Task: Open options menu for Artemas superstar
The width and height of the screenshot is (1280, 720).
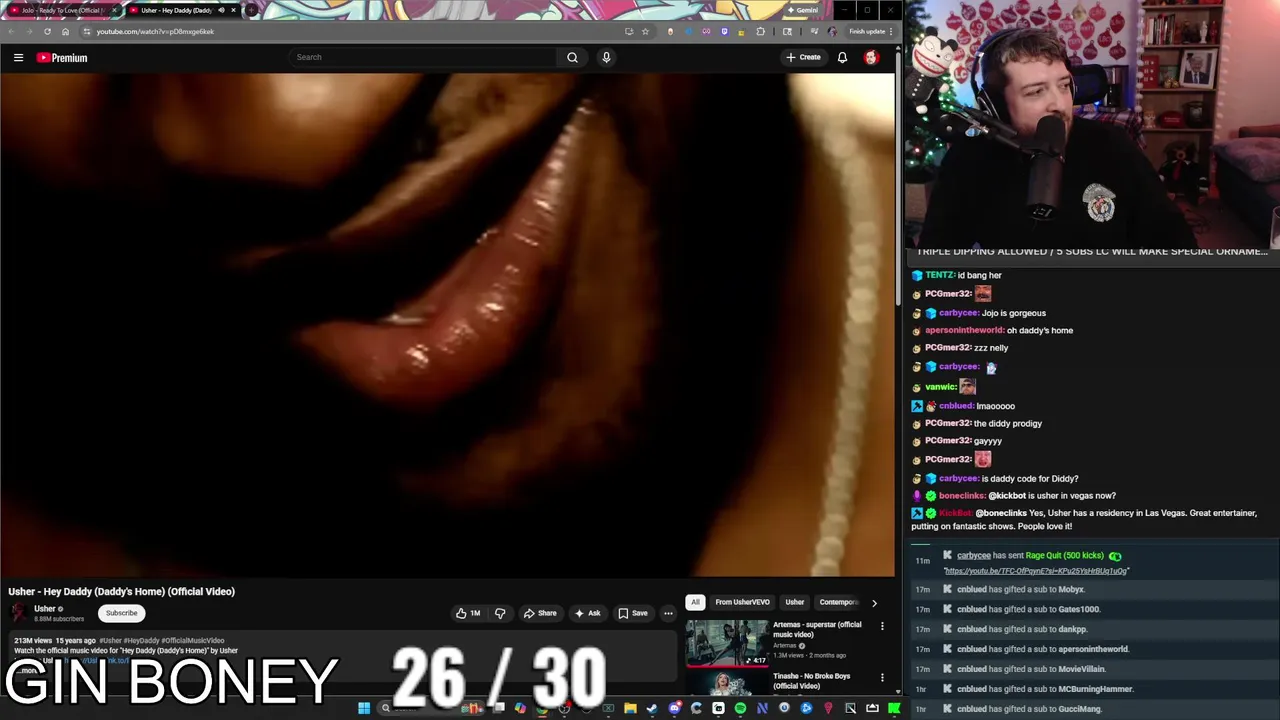Action: click(882, 626)
